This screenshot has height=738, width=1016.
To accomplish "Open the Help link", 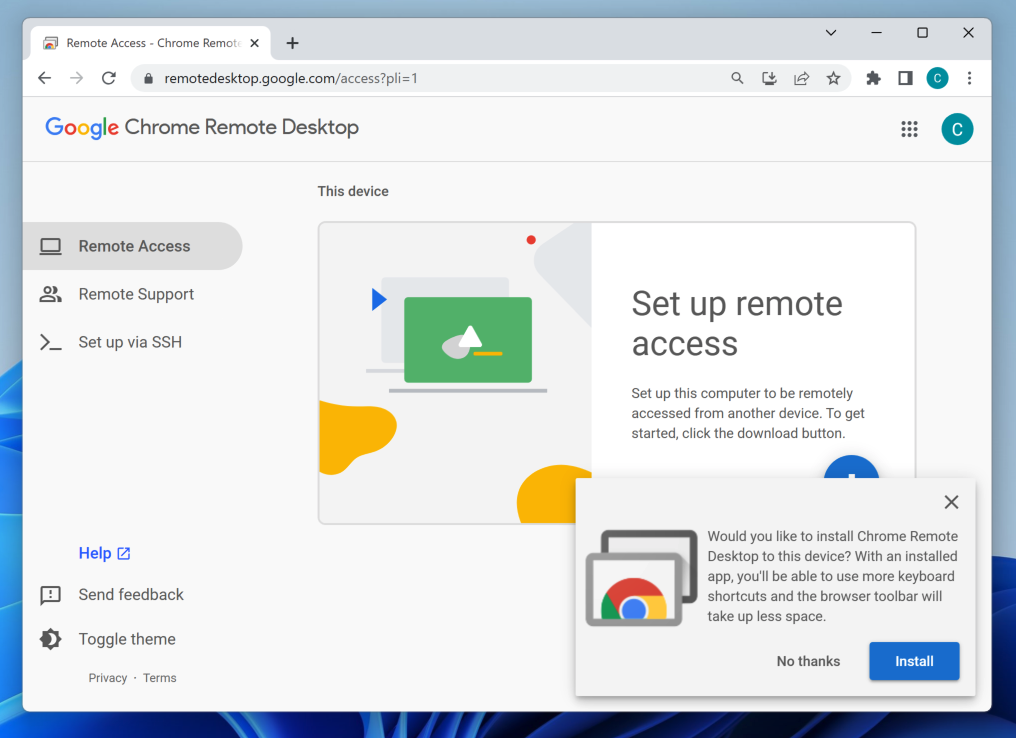I will (104, 553).
